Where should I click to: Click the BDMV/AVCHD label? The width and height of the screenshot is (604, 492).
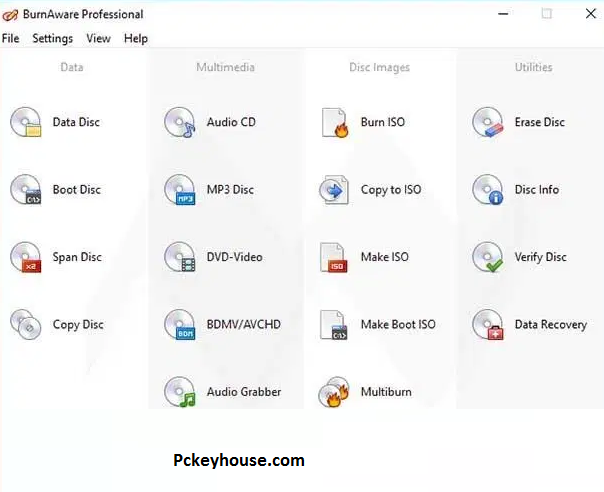pos(244,324)
